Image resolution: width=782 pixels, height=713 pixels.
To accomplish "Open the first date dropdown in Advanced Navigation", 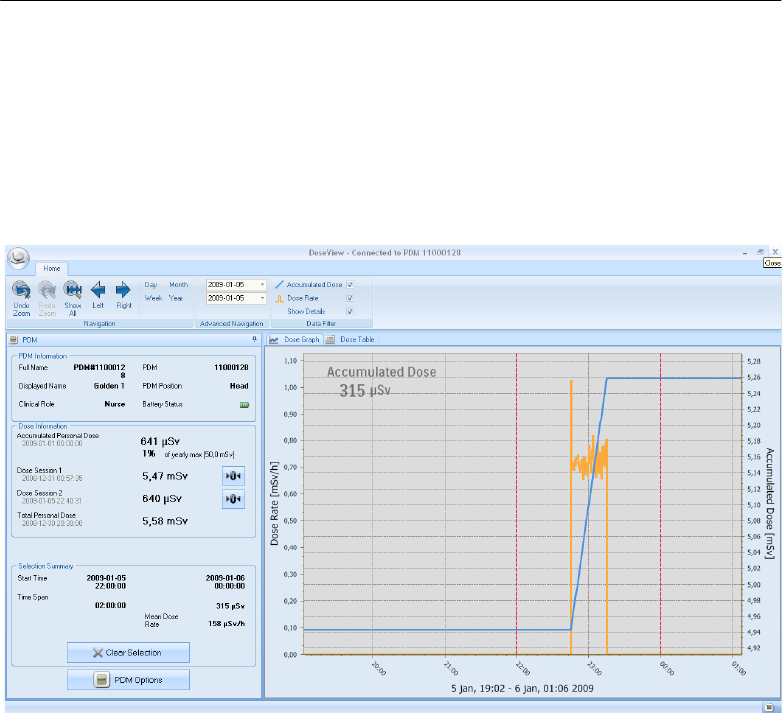I will [x=262, y=285].
